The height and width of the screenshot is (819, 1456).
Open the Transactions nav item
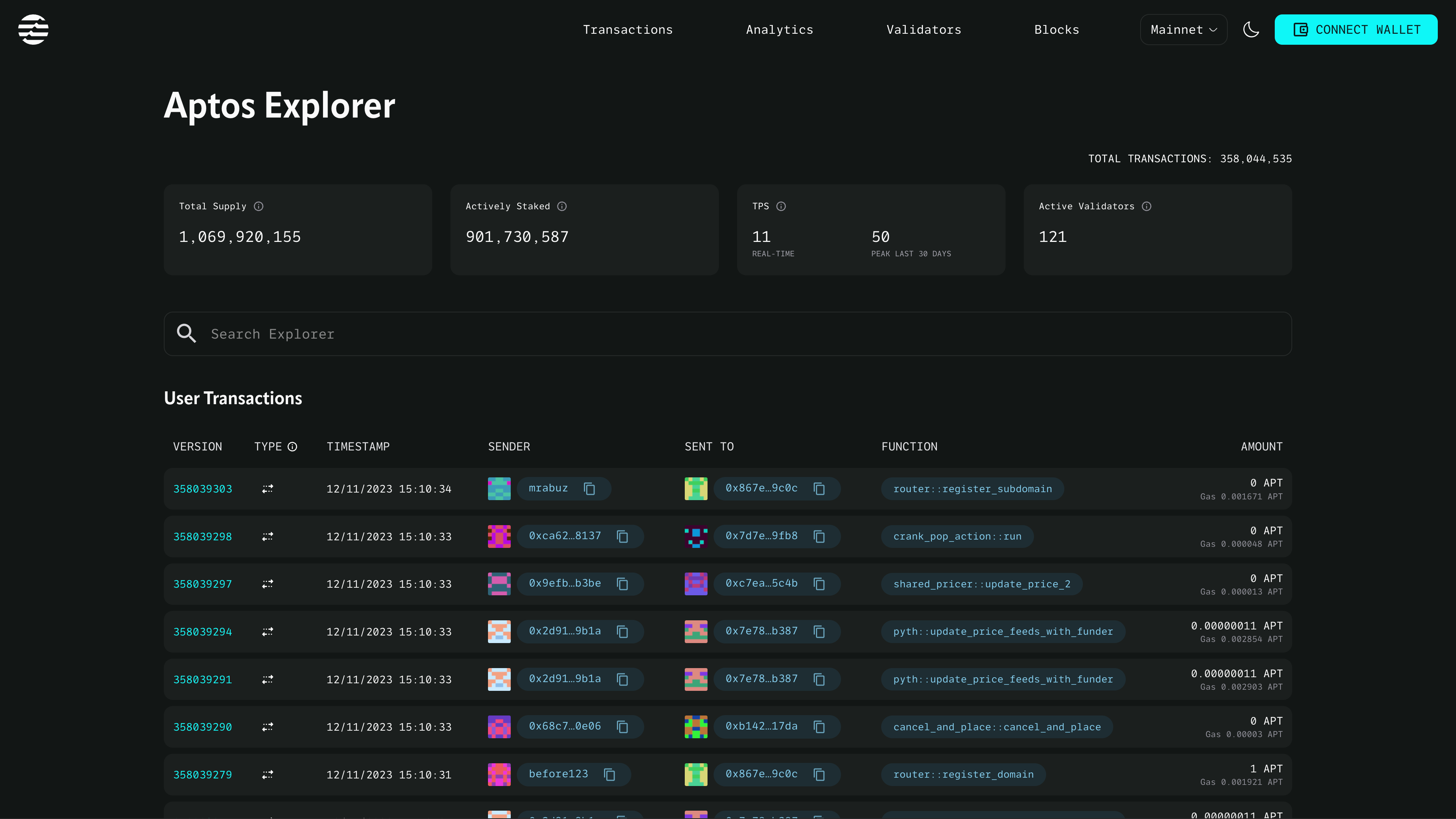tap(628, 30)
